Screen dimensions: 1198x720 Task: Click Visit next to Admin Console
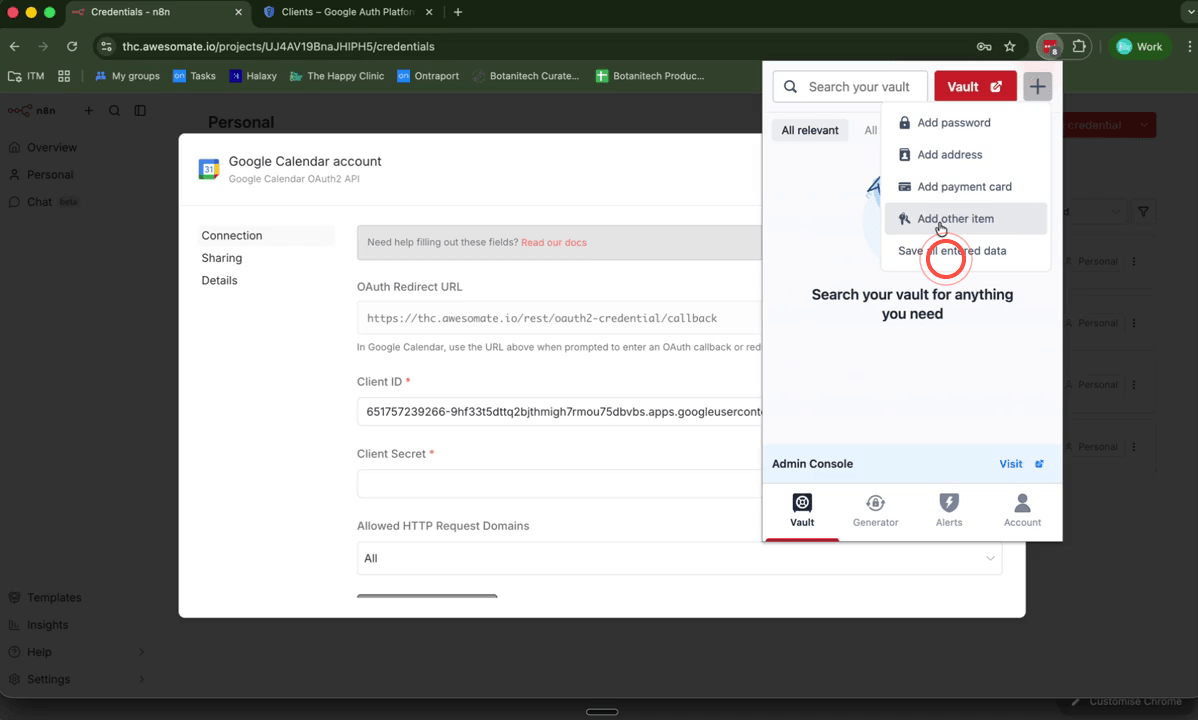(x=1011, y=463)
